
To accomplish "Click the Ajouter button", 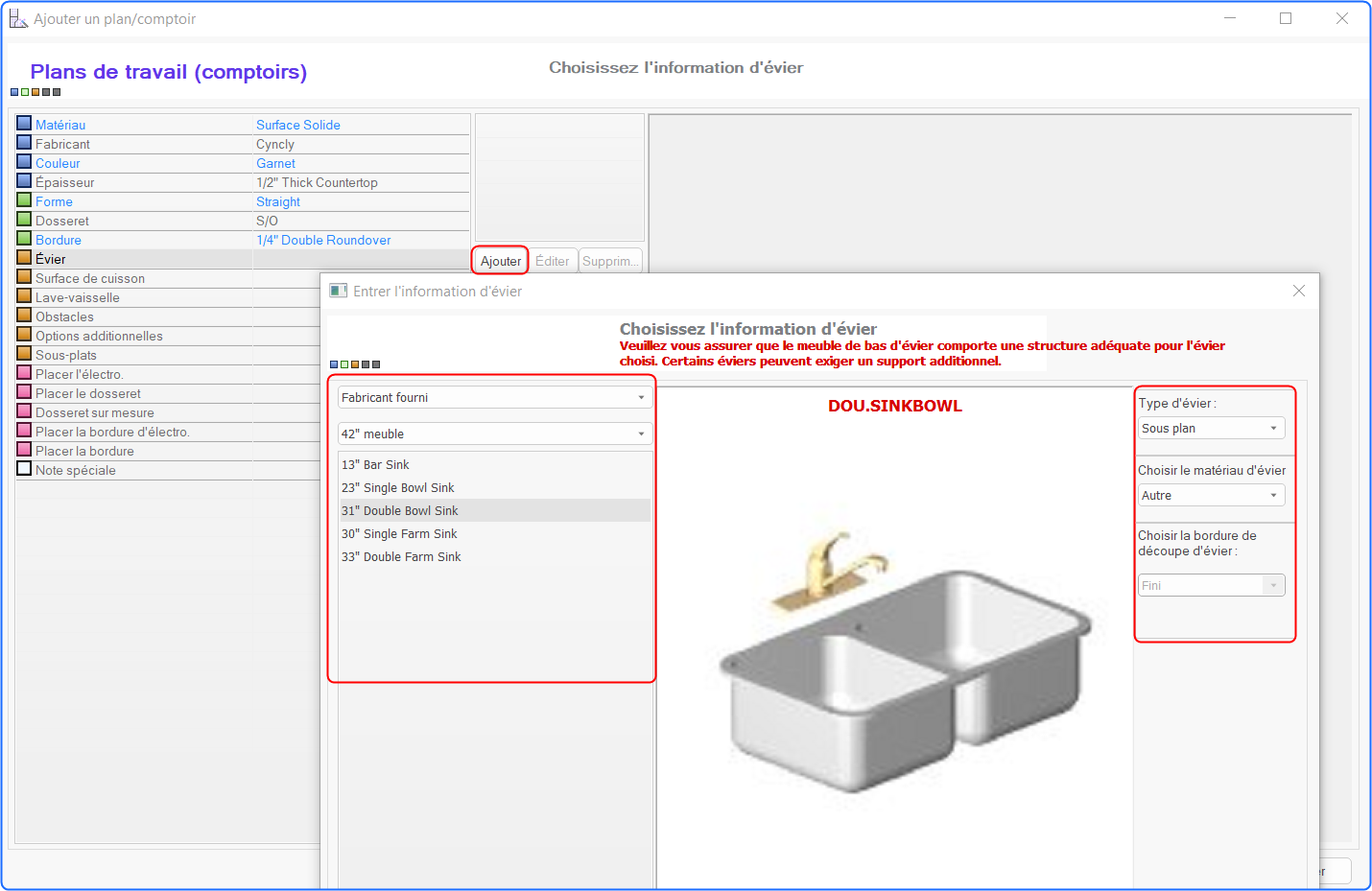I will coord(500,261).
